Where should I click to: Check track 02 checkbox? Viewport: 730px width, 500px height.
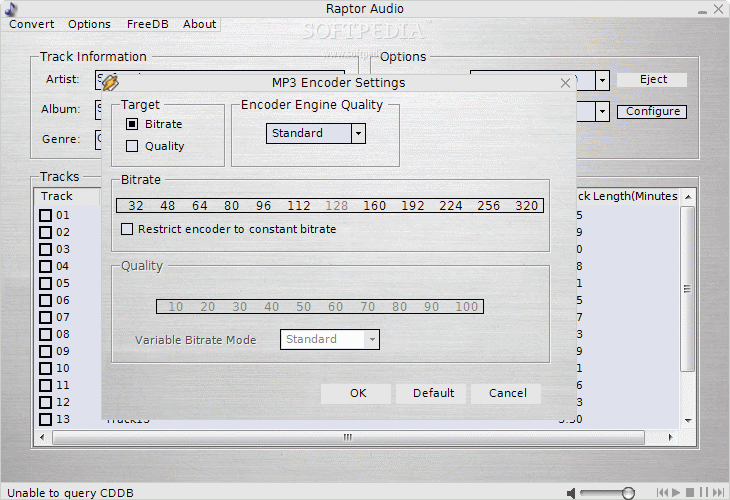45,232
